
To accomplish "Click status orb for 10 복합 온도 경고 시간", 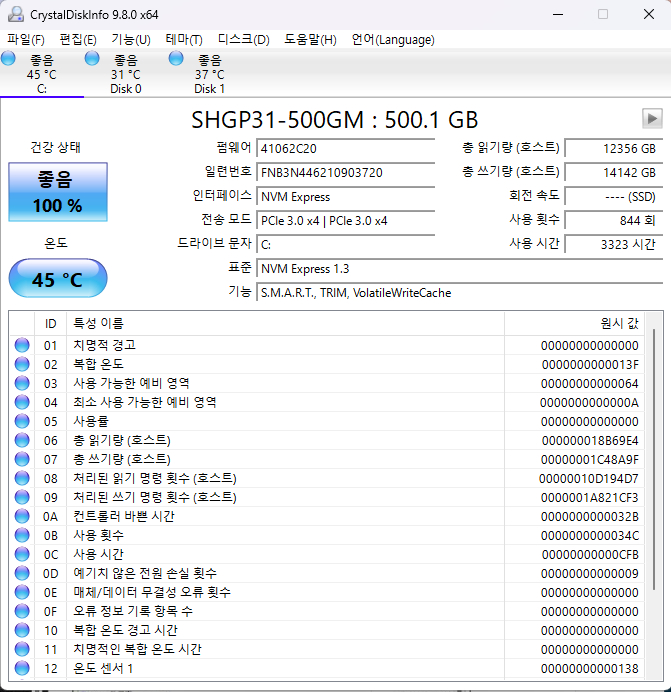I will [x=22, y=630].
